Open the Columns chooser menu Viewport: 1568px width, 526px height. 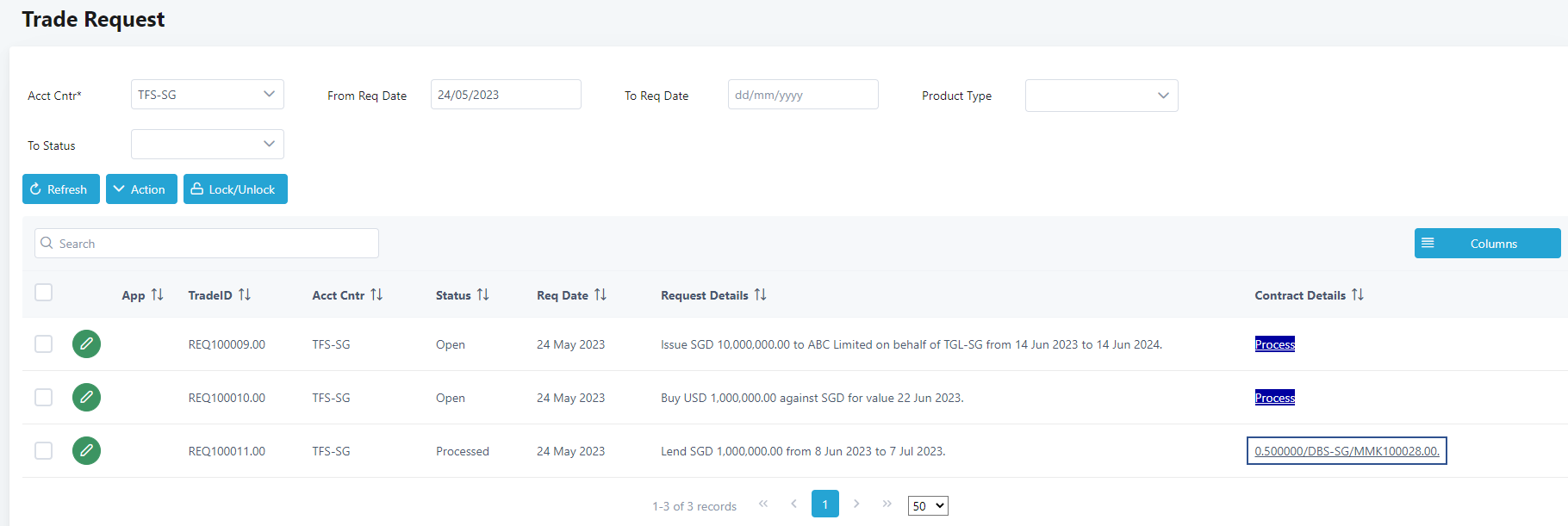coord(1487,244)
